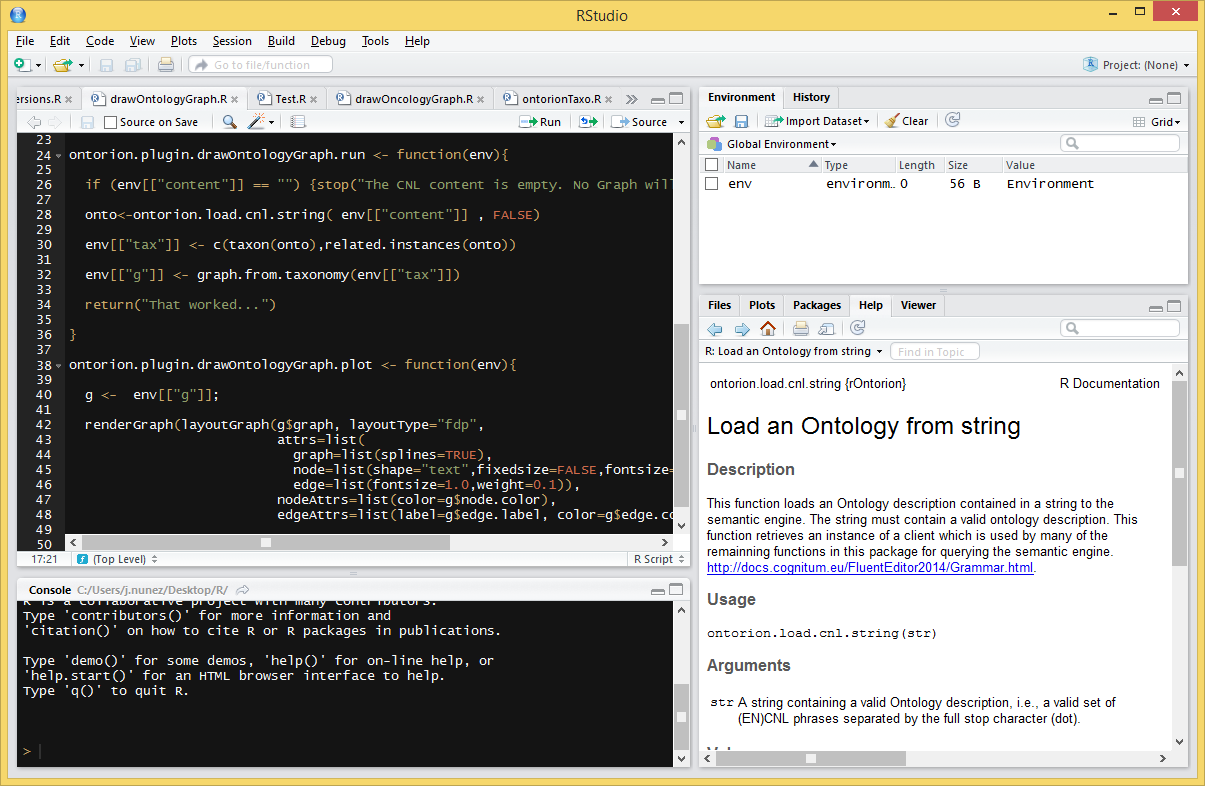The height and width of the screenshot is (786, 1205).
Task: Clear the workspace with the broom icon
Action: click(x=905, y=120)
